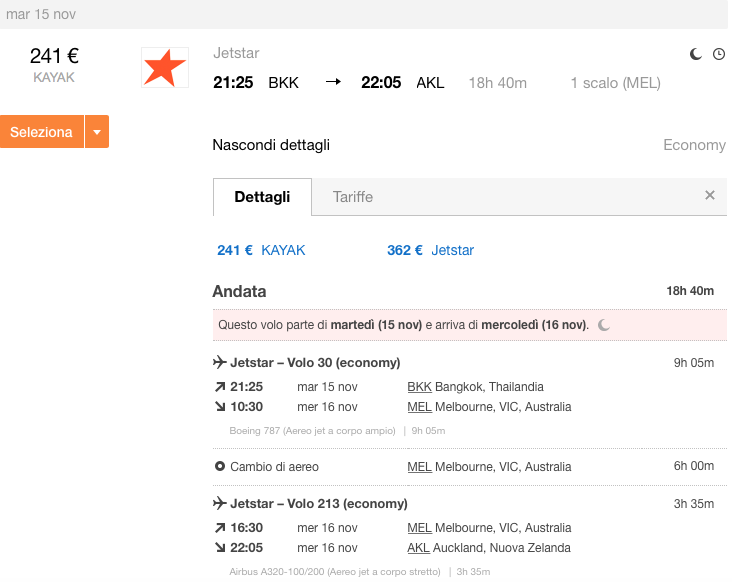The width and height of the screenshot is (732, 582).
Task: Click the bold 21:25 departure time in summary
Action: click(x=233, y=83)
